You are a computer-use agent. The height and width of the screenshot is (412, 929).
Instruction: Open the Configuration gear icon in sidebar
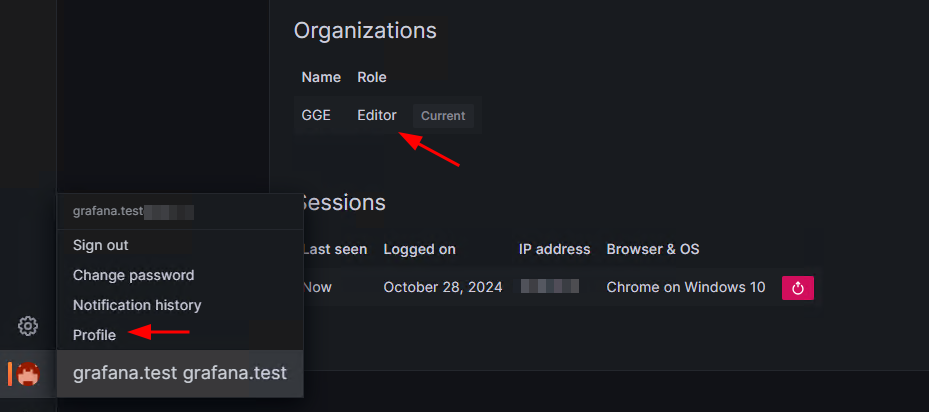(x=28, y=325)
